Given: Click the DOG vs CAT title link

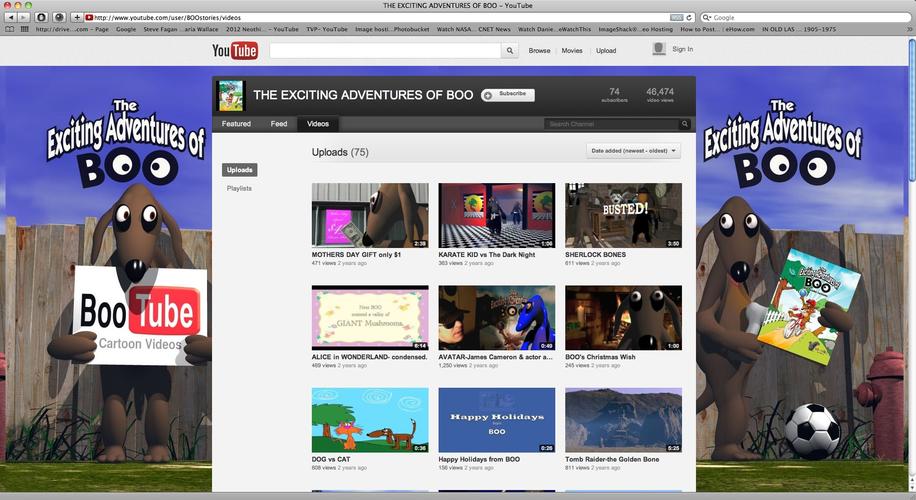Looking at the screenshot, I should (331, 459).
